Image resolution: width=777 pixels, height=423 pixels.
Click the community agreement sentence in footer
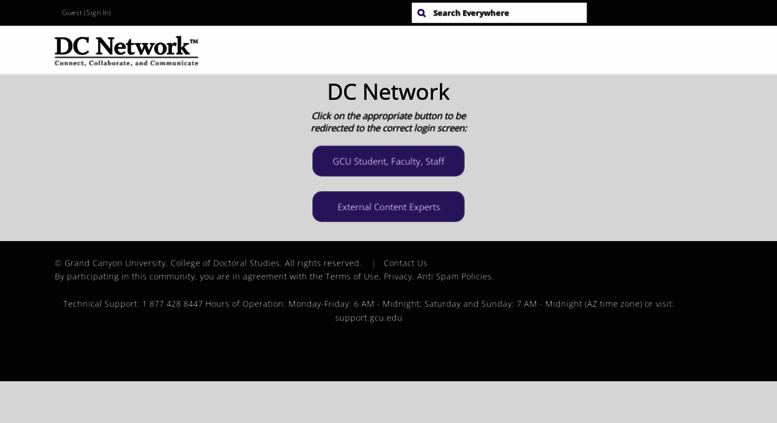(x=180, y=277)
